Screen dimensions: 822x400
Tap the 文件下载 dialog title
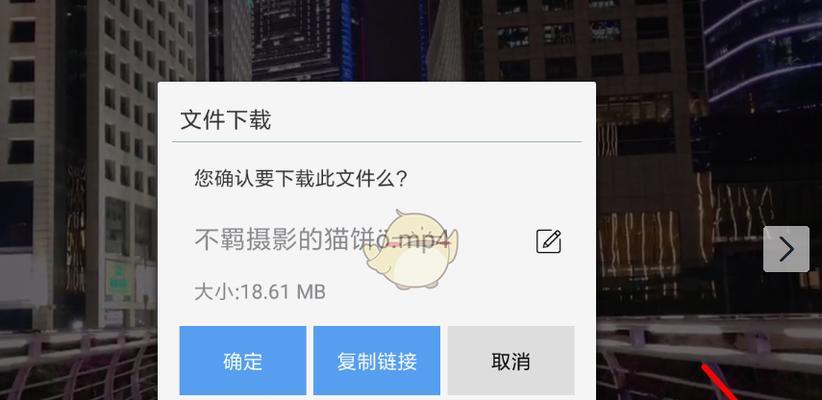point(225,120)
